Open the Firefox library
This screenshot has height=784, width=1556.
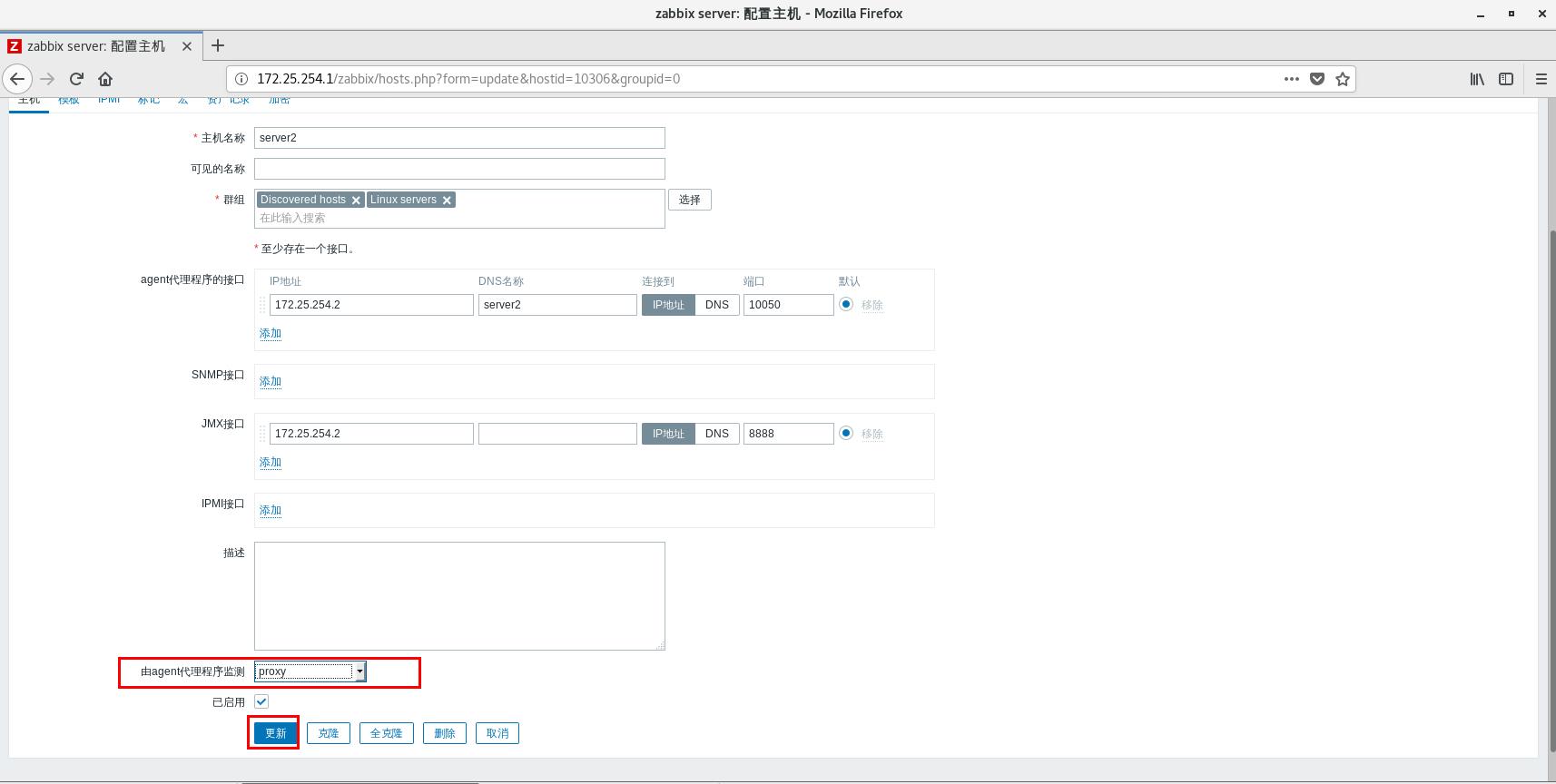[1477, 79]
